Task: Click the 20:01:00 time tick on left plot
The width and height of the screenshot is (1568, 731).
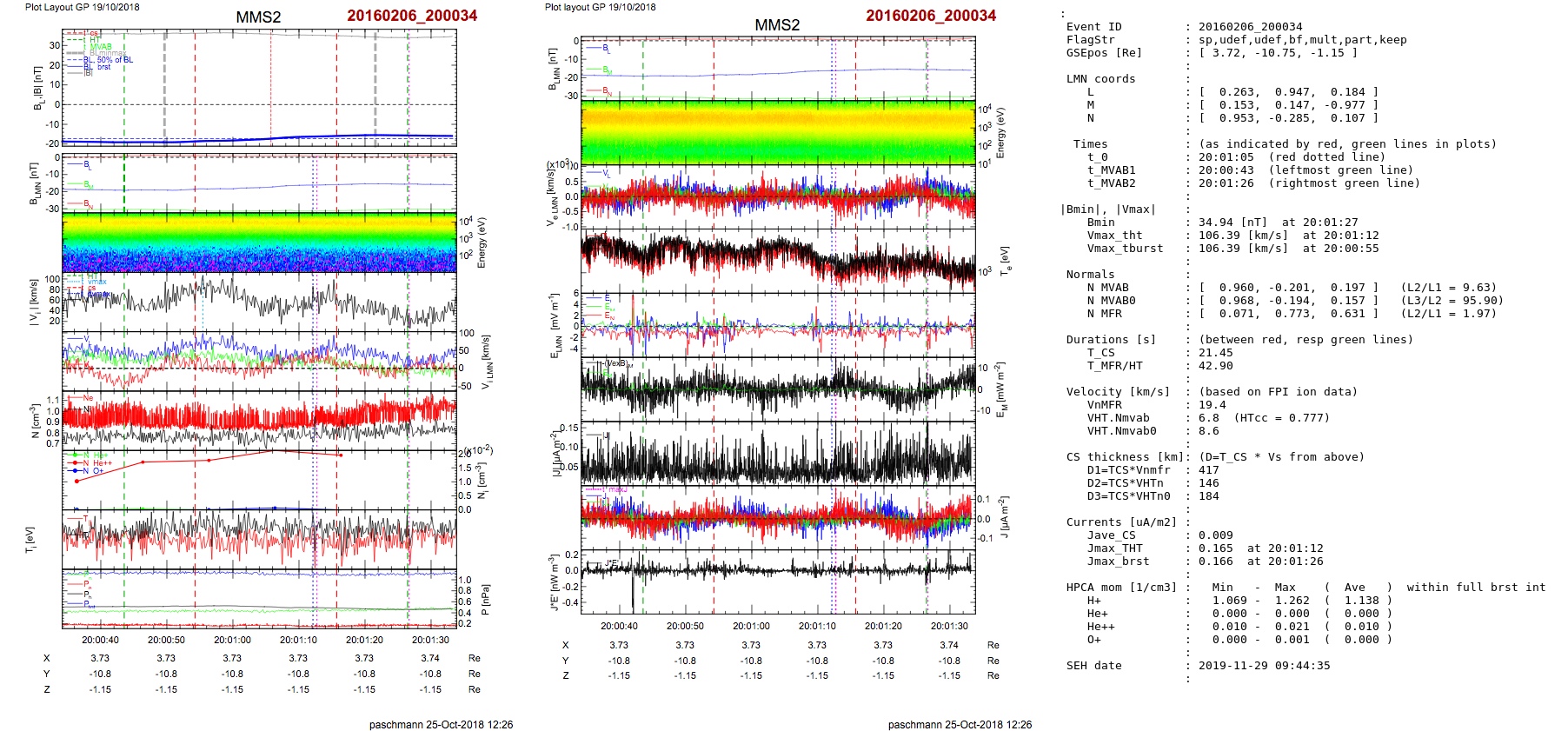Action: pyautogui.click(x=232, y=640)
